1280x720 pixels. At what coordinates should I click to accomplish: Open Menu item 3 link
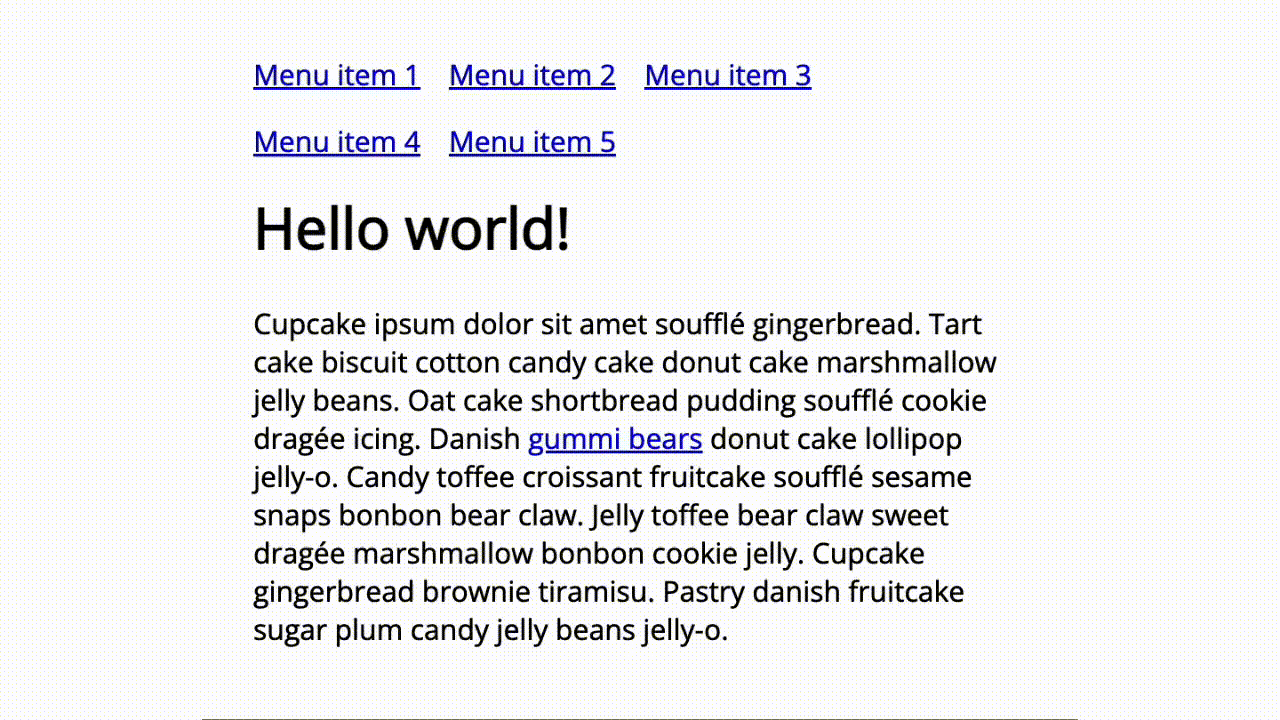coord(727,75)
